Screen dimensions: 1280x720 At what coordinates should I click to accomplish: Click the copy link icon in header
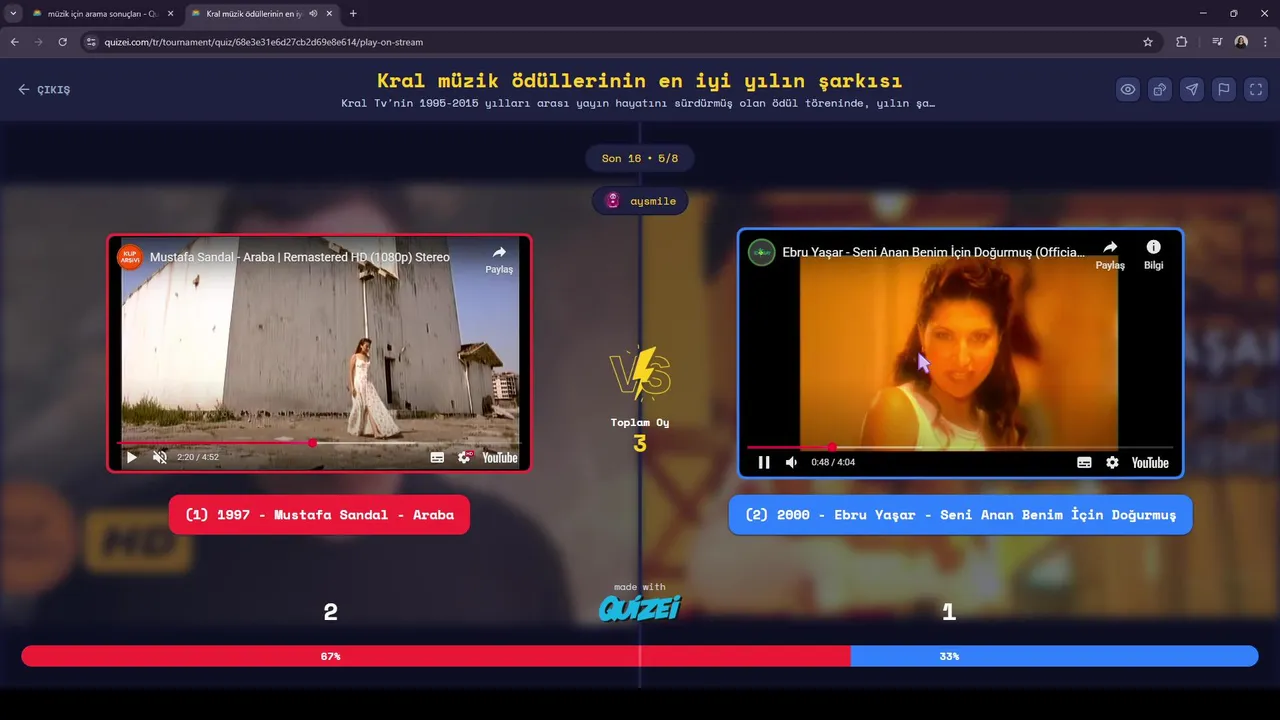tap(1160, 89)
